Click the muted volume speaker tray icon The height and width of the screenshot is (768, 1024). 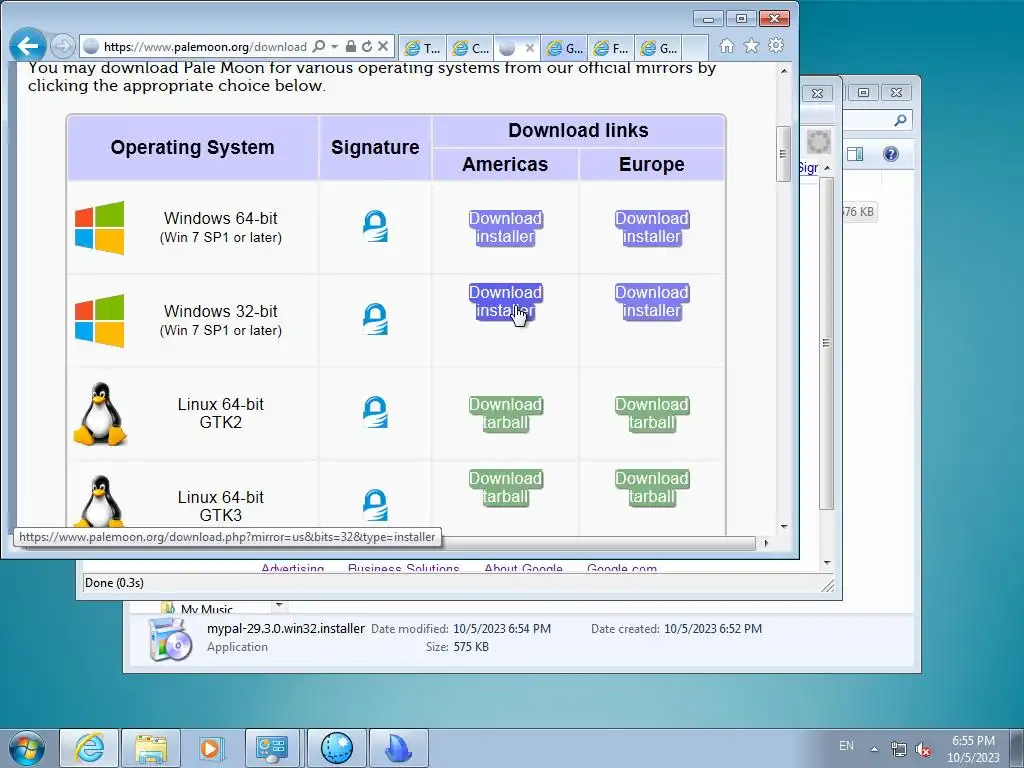coord(923,750)
